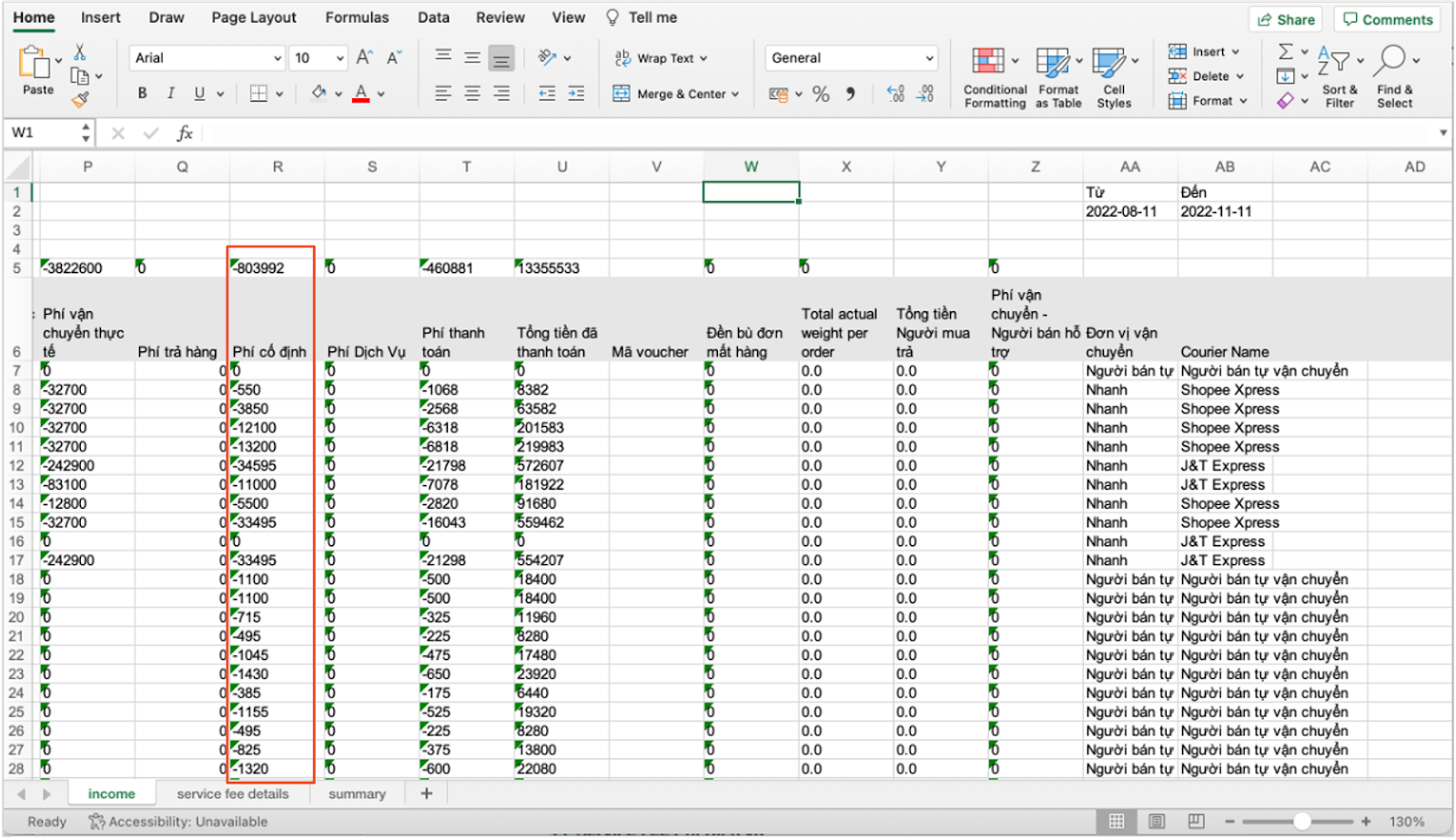Align text left
1456x840 pixels.
click(x=443, y=93)
